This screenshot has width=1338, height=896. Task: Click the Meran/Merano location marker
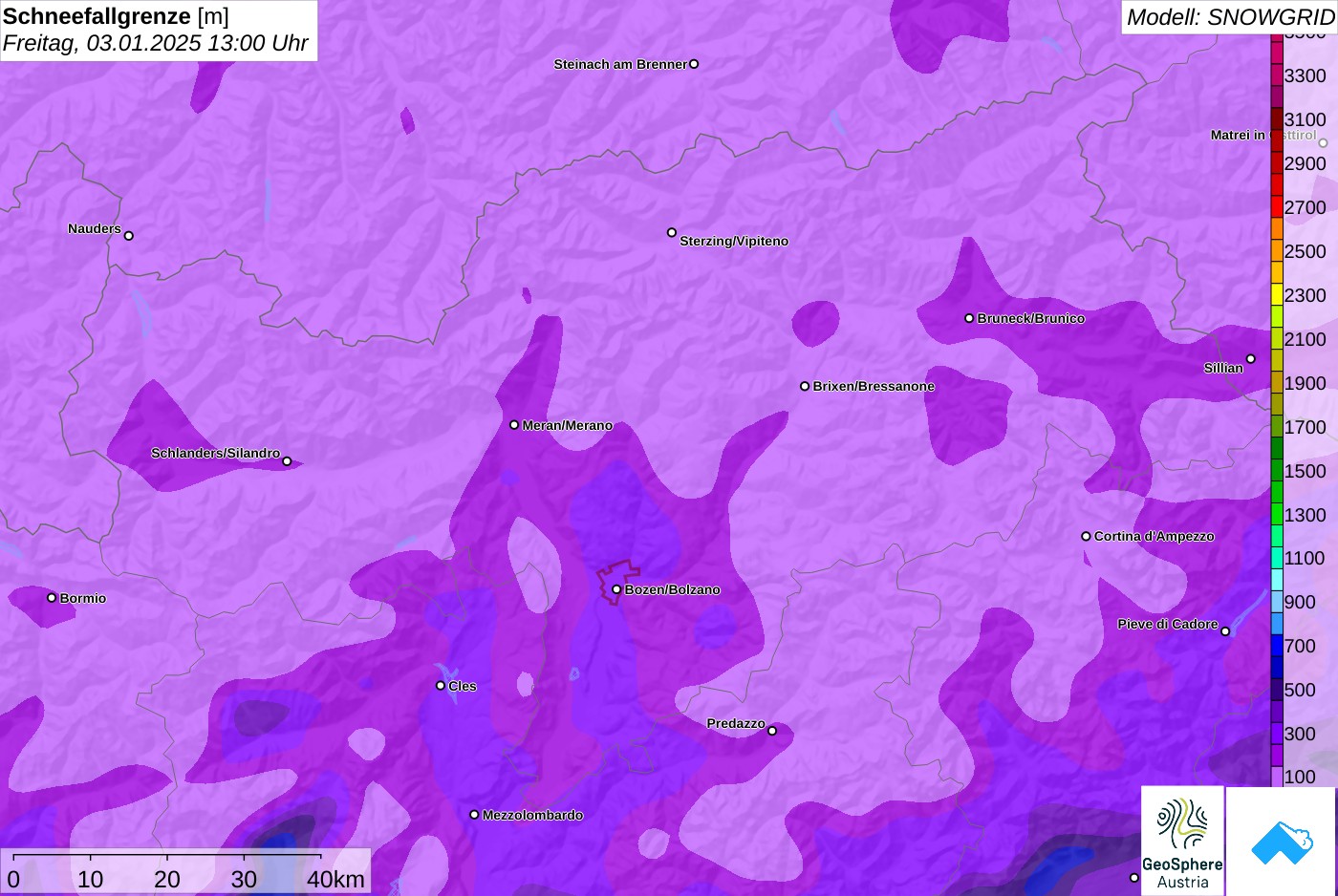coord(514,425)
